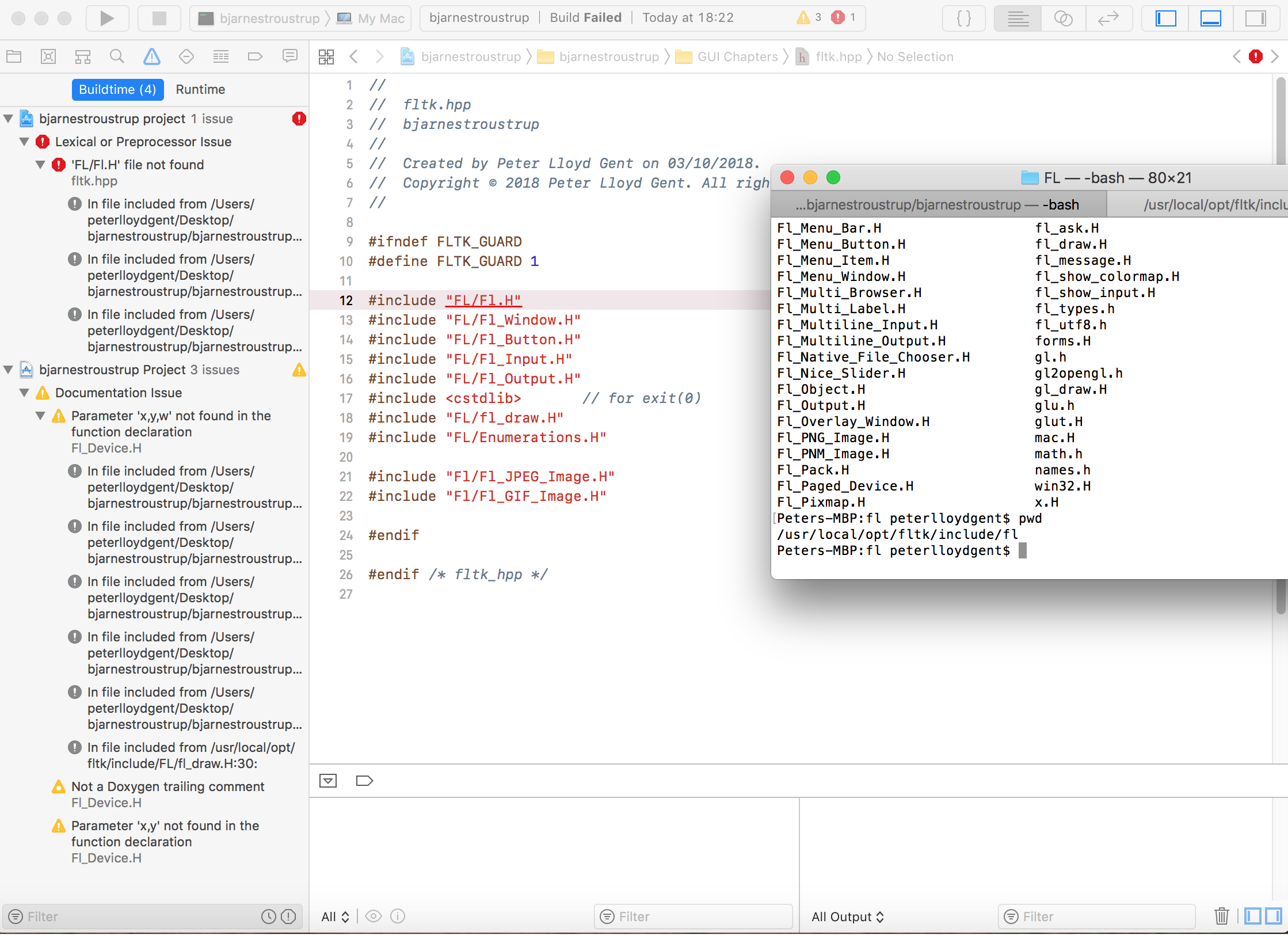Viewport: 1288px width, 935px height.
Task: Toggle show only errors filter
Action: (x=288, y=916)
